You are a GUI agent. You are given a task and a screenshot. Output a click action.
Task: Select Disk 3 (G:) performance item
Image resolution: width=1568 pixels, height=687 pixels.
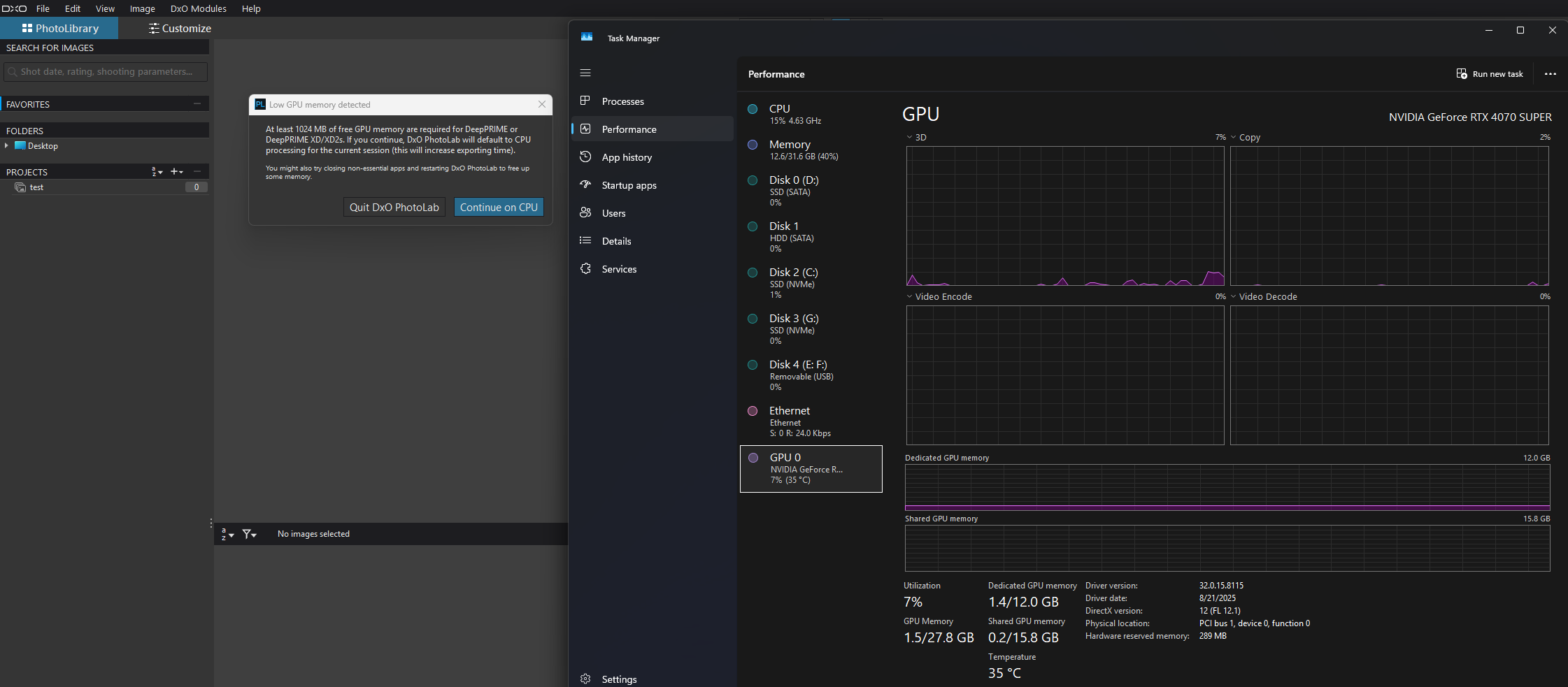point(811,329)
